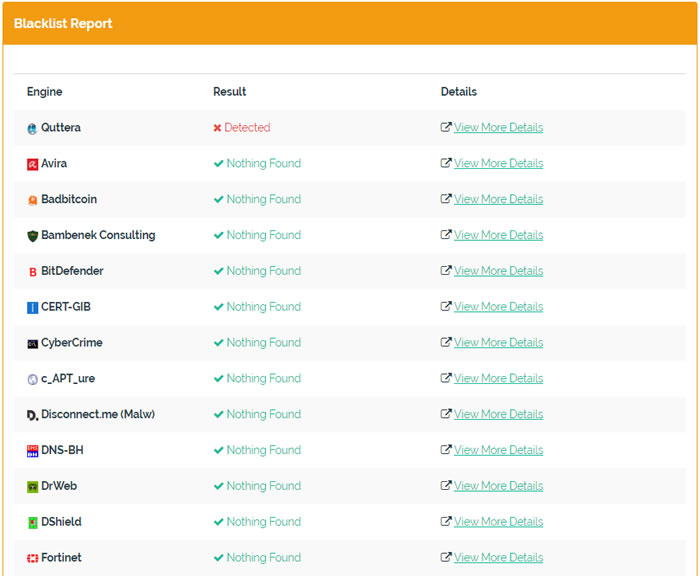The image size is (700, 576).
Task: Click the red Detected result for Quttera
Action: [242, 128]
